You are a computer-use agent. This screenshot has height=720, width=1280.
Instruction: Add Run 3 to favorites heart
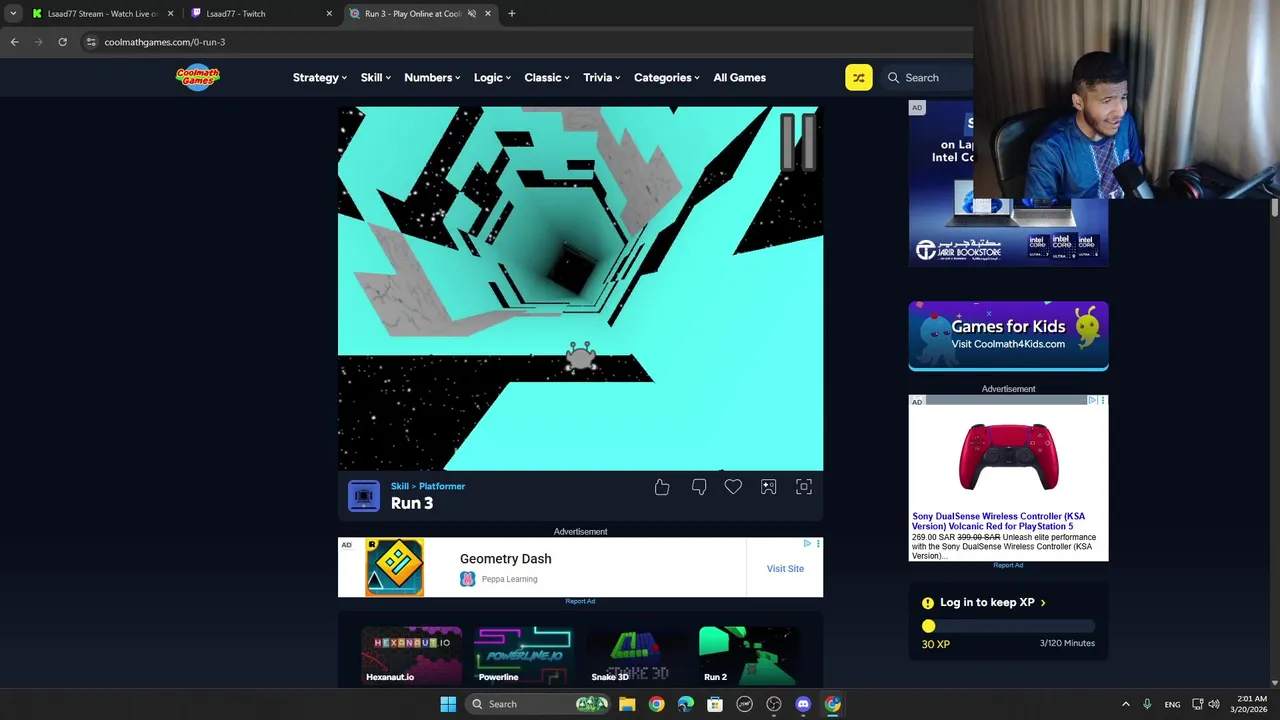pos(733,487)
